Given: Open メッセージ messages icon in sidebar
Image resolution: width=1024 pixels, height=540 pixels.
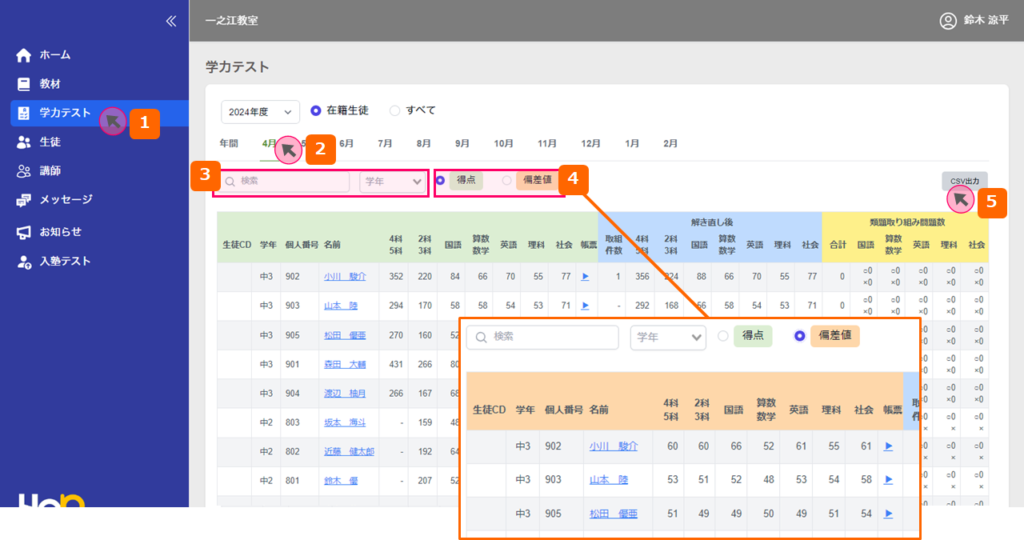Looking at the screenshot, I should click(x=24, y=200).
